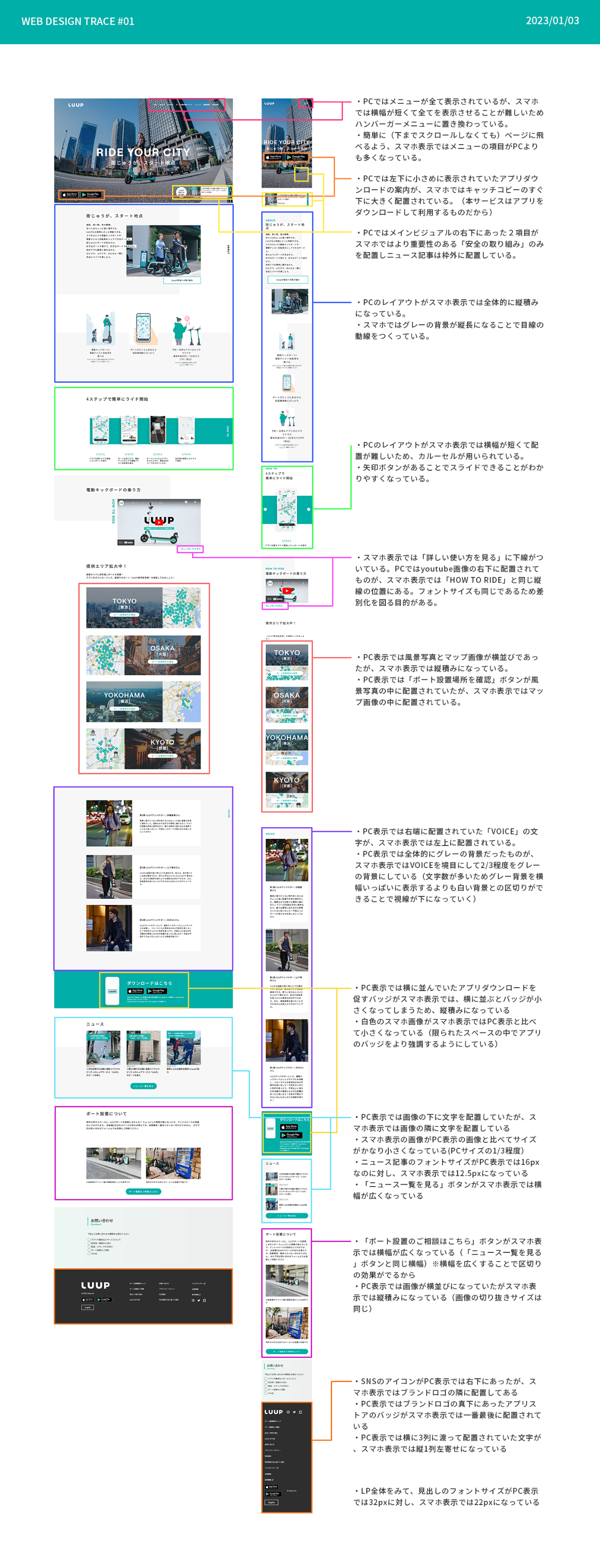Tap Luupの安全への取り組み button in smartphone mockup
The height and width of the screenshot is (1568, 600).
(288, 280)
